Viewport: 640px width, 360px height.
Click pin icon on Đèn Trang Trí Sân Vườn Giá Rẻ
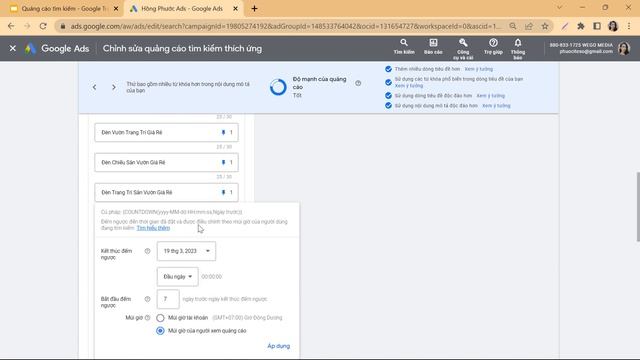tap(223, 192)
